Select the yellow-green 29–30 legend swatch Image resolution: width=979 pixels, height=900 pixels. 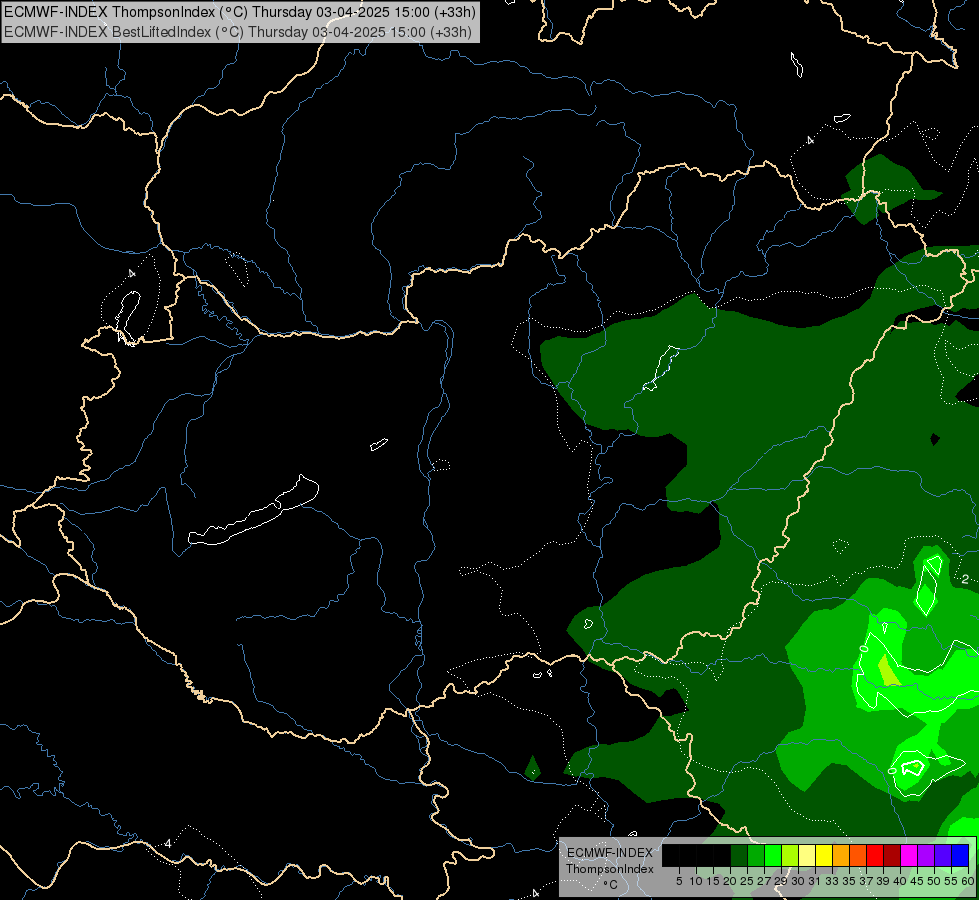point(790,855)
